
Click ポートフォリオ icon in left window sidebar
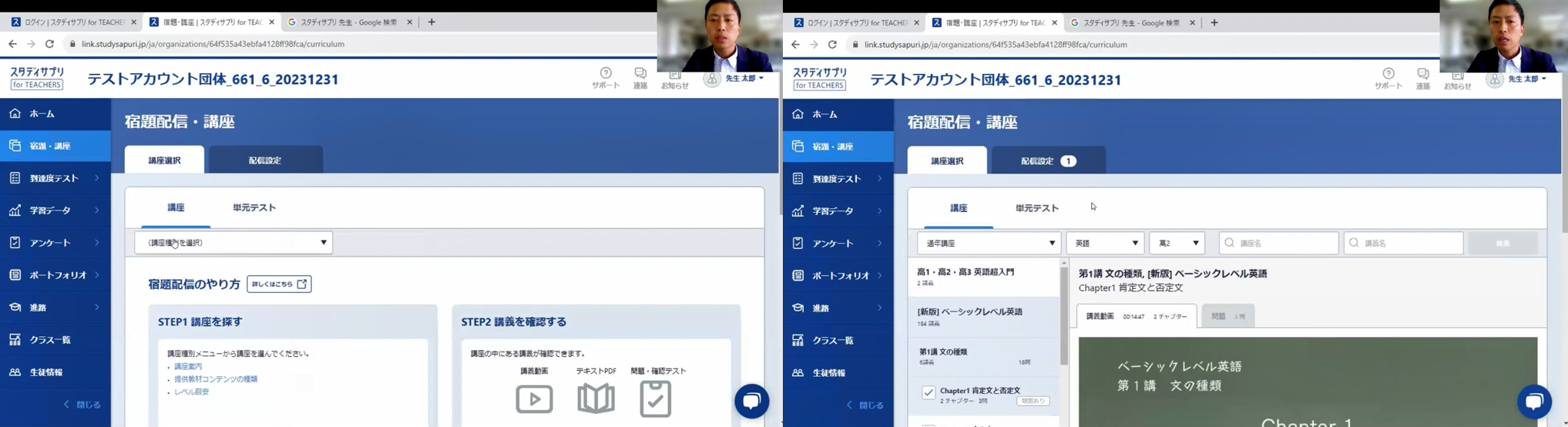15,275
